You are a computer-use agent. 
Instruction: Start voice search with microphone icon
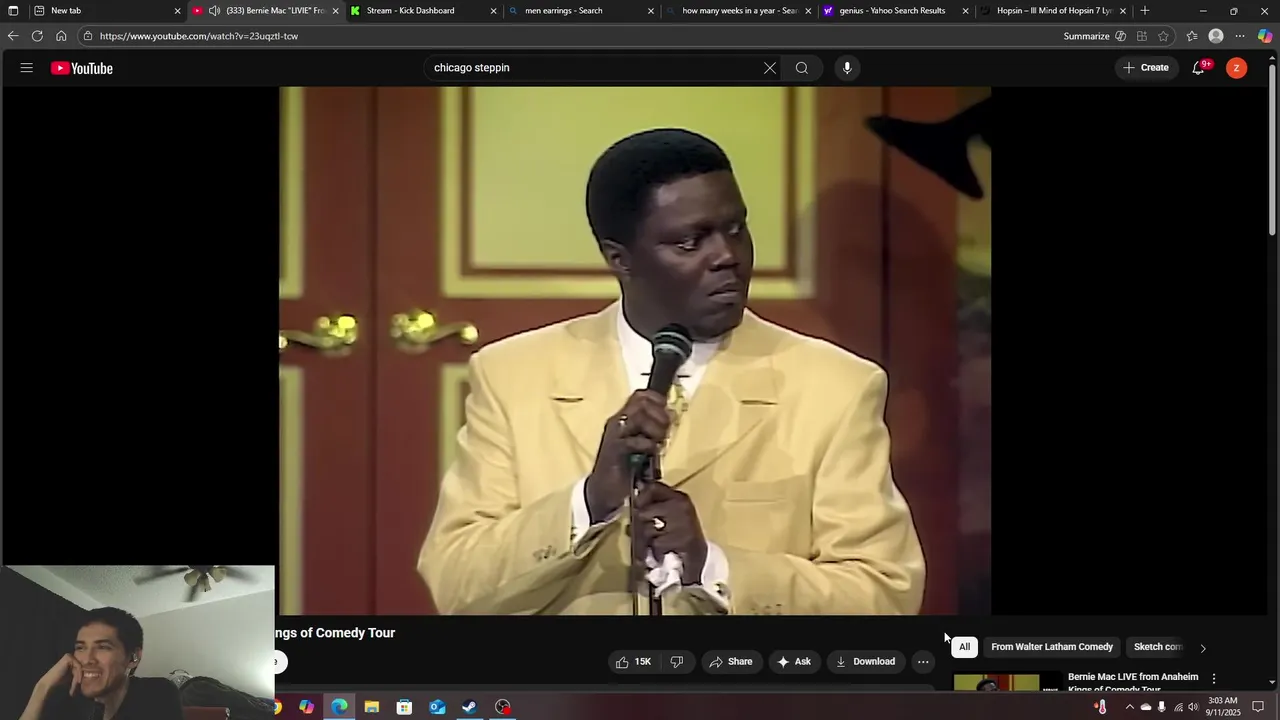point(847,68)
